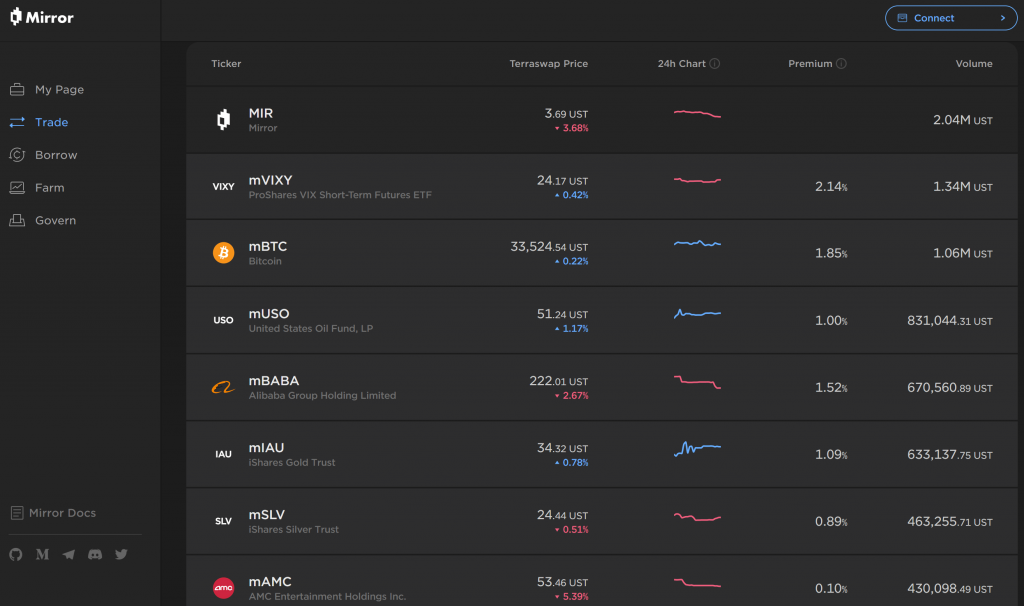
Task: Click the Borrow coin icon
Action: 17,155
